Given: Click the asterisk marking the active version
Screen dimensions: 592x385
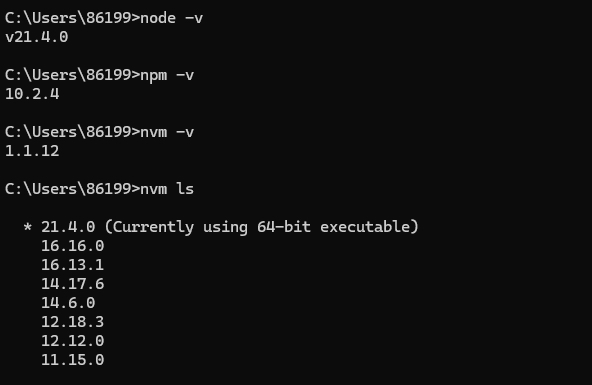Looking at the screenshot, I should (27, 227).
